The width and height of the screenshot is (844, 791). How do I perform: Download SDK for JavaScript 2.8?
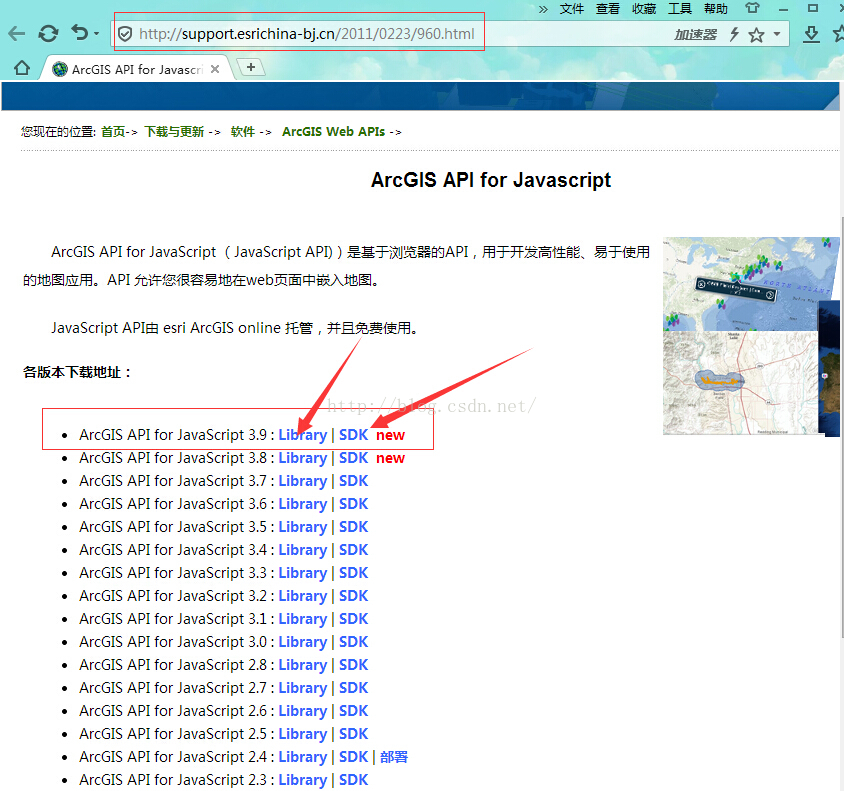pos(354,665)
